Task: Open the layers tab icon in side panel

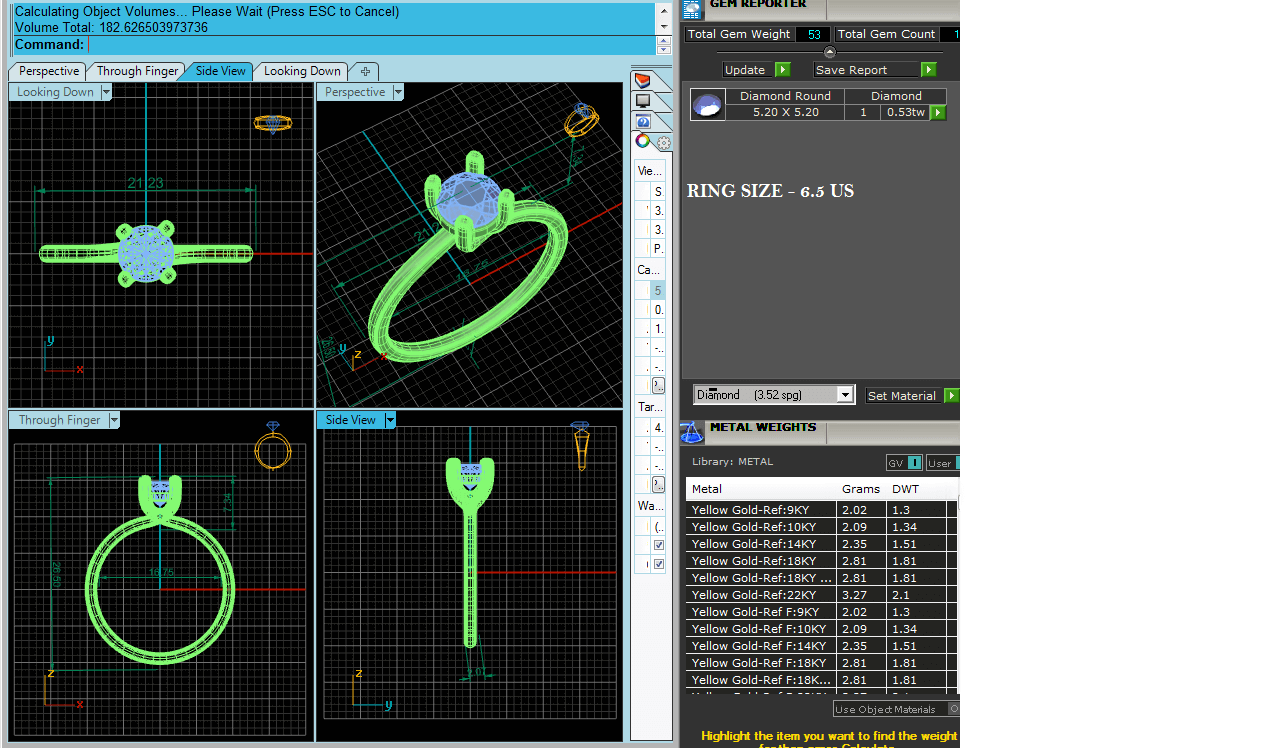Action: tap(642, 81)
